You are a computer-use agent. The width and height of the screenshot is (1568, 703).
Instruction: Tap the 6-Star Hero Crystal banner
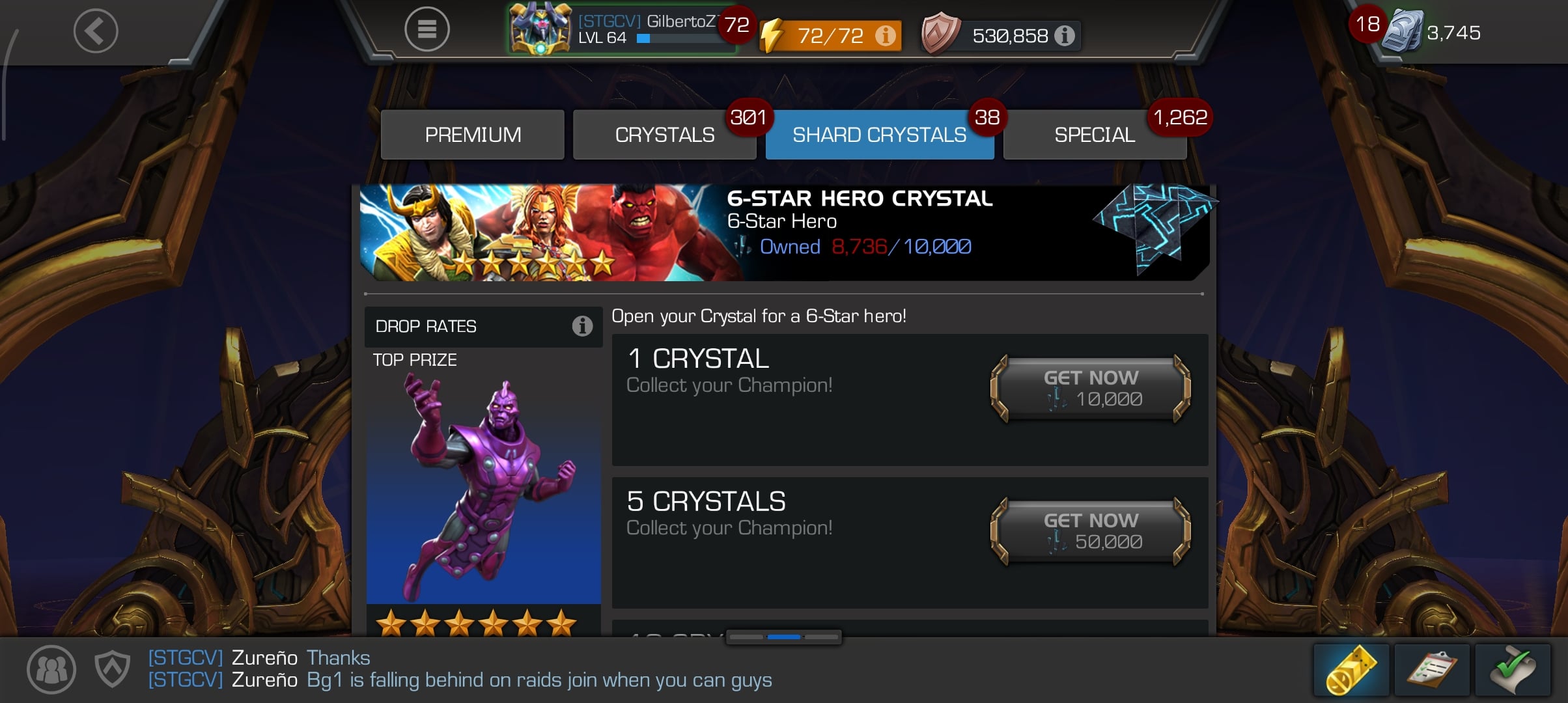785,232
